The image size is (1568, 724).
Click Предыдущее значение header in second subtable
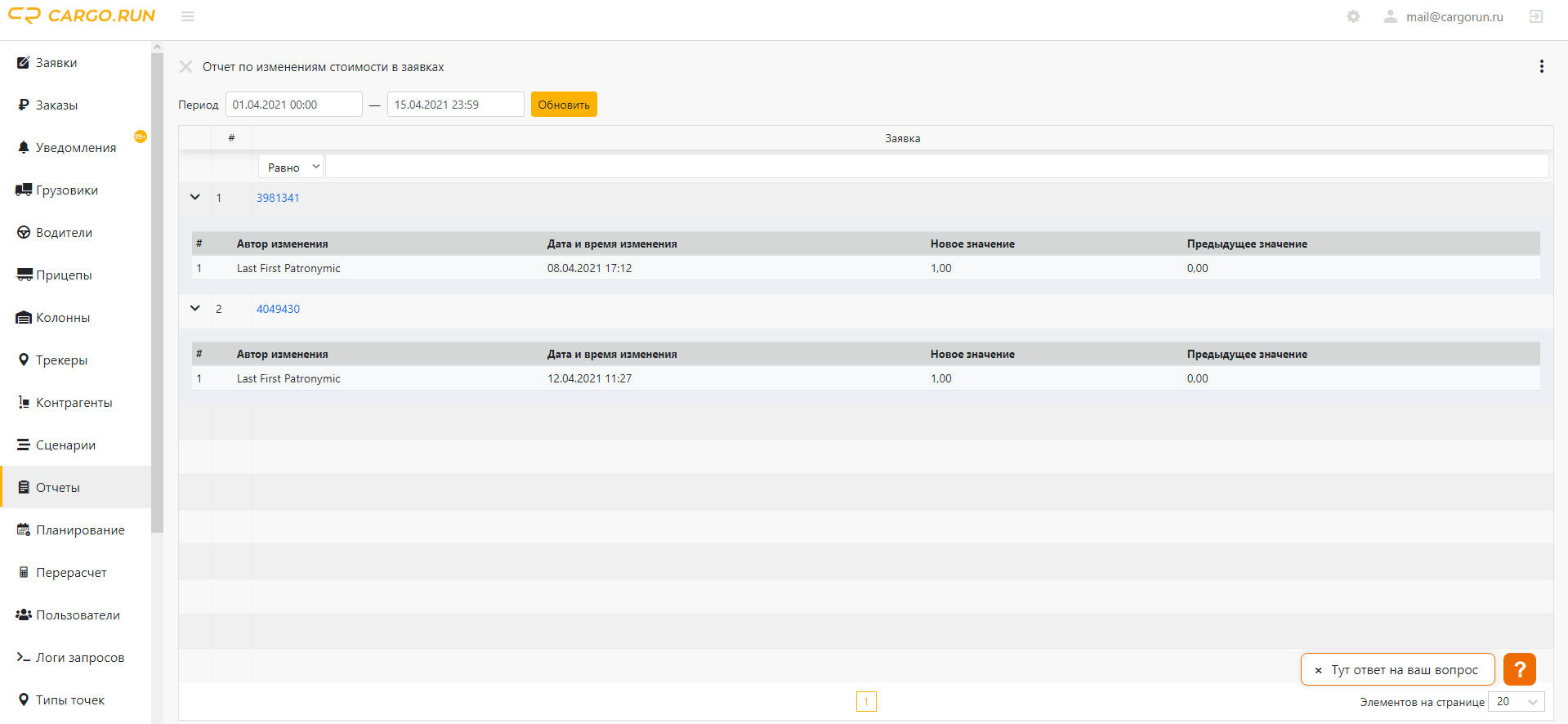(1247, 354)
